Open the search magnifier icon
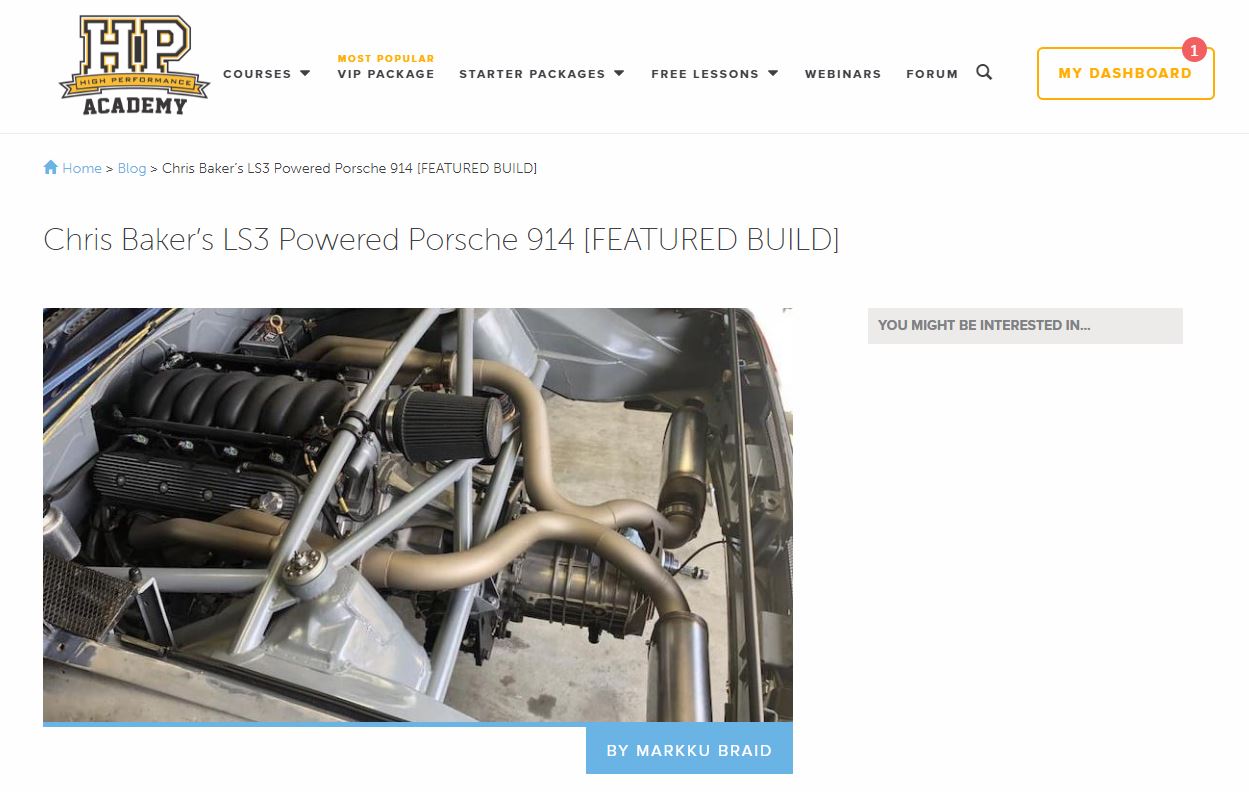Image resolution: width=1249 pixels, height=792 pixels. coord(984,72)
